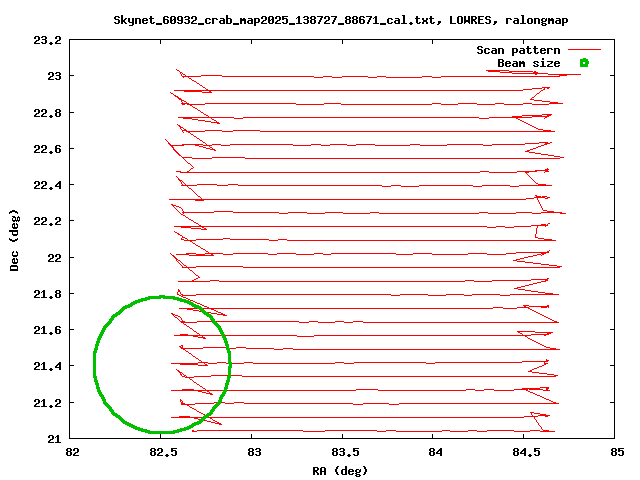Click the 22.6 Dec axis tick label
640x480 pixels.
click(48, 149)
